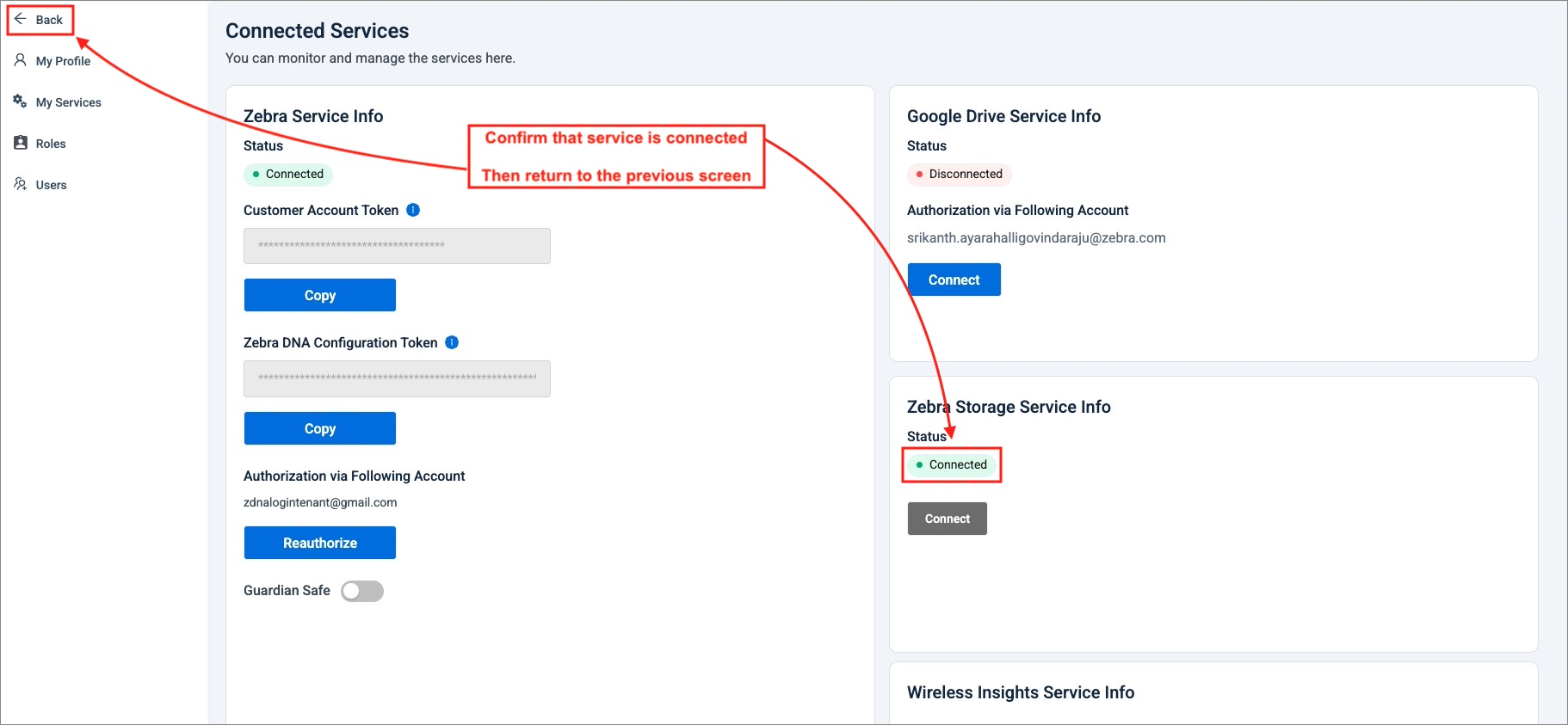Click info icon beside Zebra DNA Configuration Token
The image size is (1568, 725).
(452, 342)
